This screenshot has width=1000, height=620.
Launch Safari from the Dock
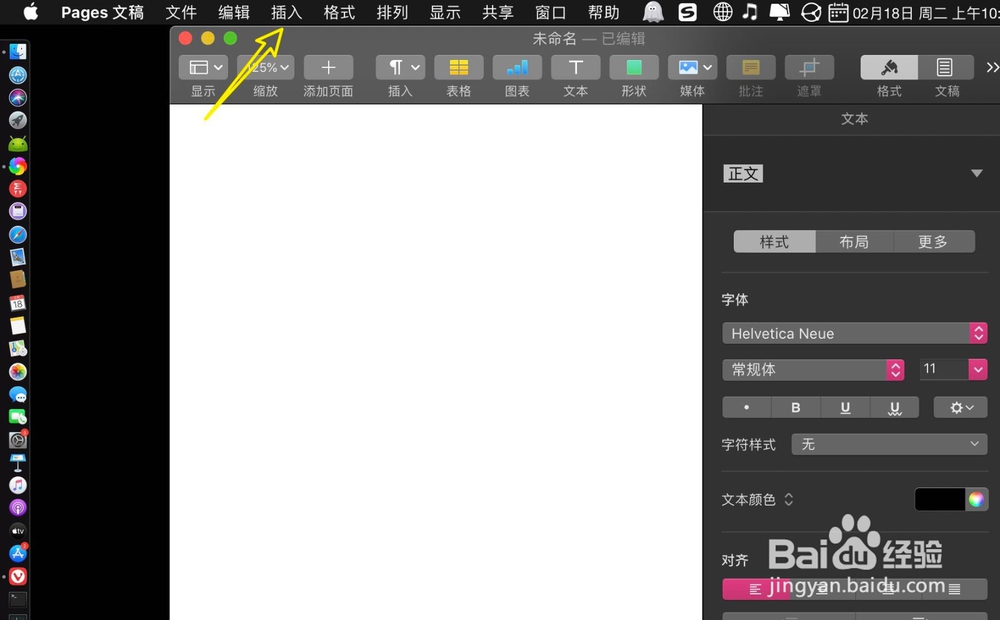coord(18,234)
